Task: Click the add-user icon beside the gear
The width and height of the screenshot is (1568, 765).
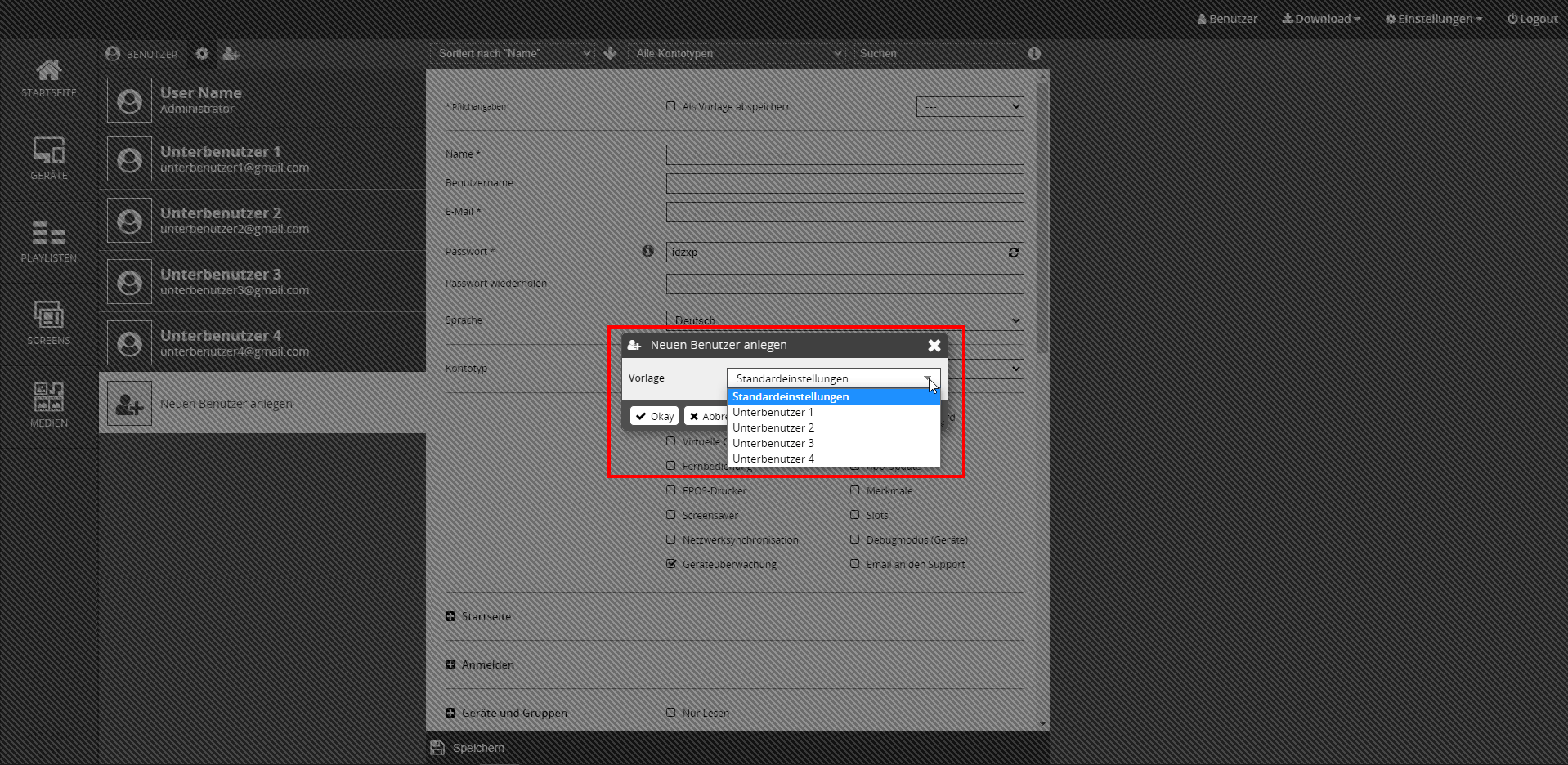Action: 231,54
